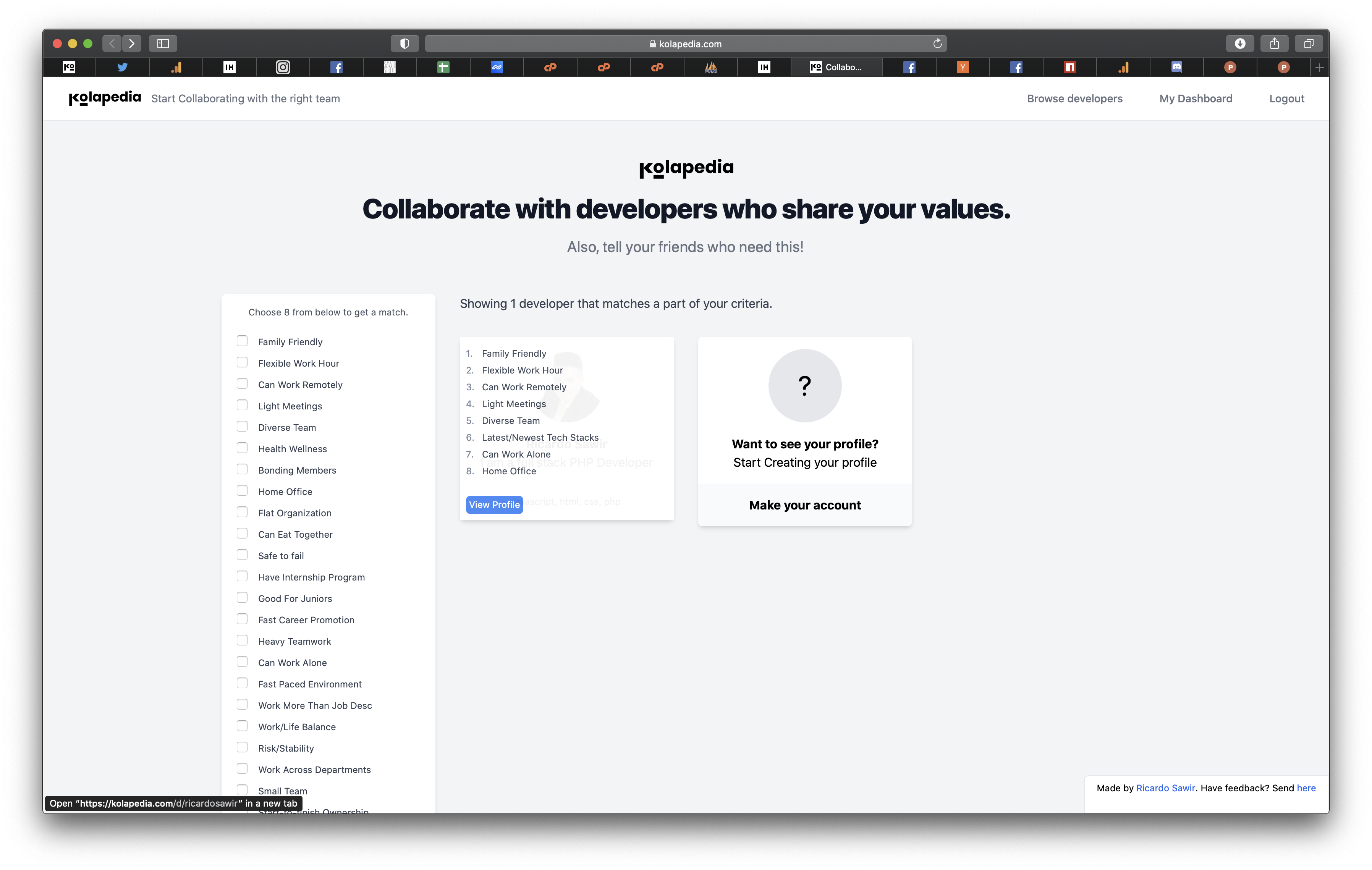1372x870 pixels.
Task: Select the Safe to fail checkbox
Action: tap(242, 555)
